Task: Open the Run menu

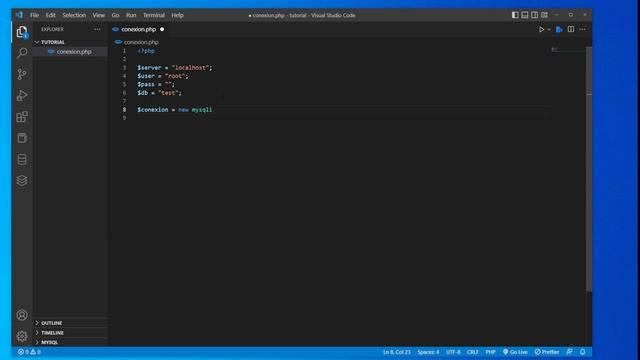Action: [131, 15]
